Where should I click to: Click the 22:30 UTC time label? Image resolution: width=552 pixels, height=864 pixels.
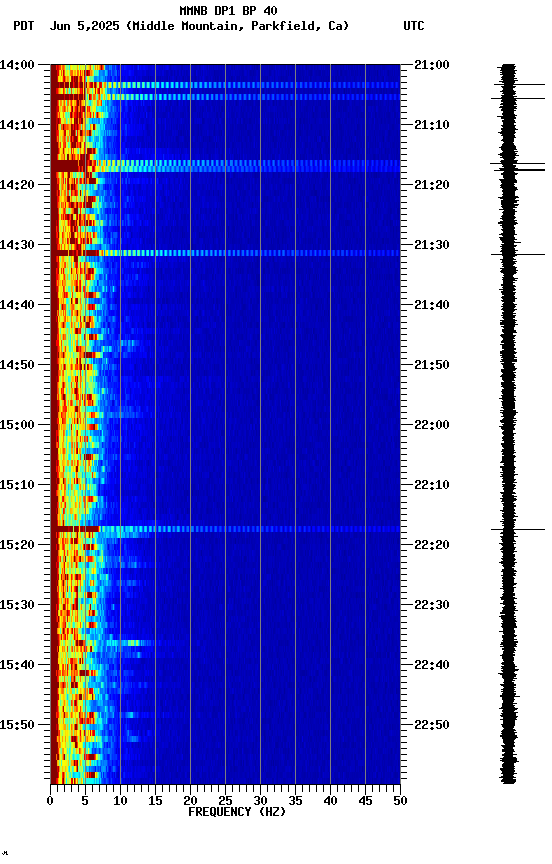point(432,606)
